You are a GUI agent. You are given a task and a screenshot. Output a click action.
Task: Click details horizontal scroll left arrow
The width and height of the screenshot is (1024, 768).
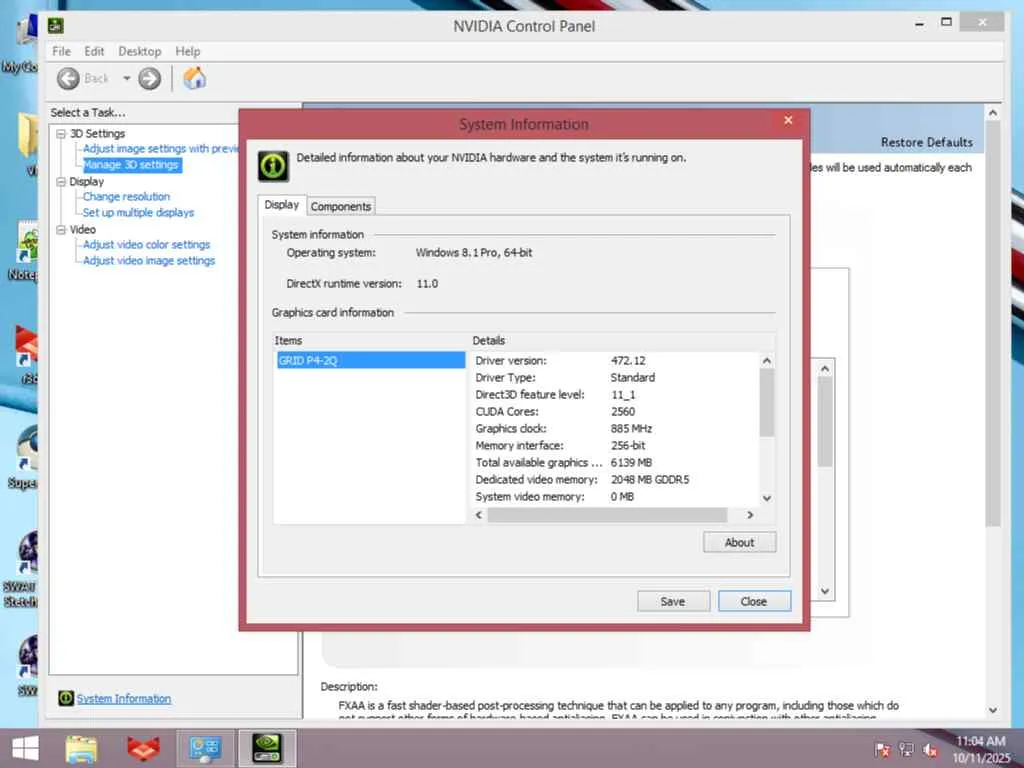[479, 515]
